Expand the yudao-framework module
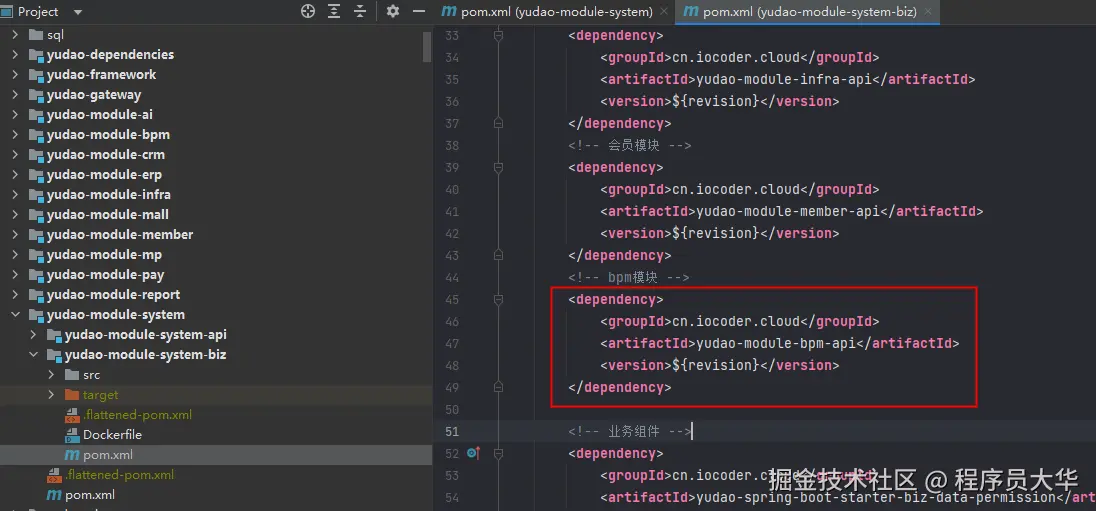Image resolution: width=1096 pixels, height=511 pixels. coord(15,75)
